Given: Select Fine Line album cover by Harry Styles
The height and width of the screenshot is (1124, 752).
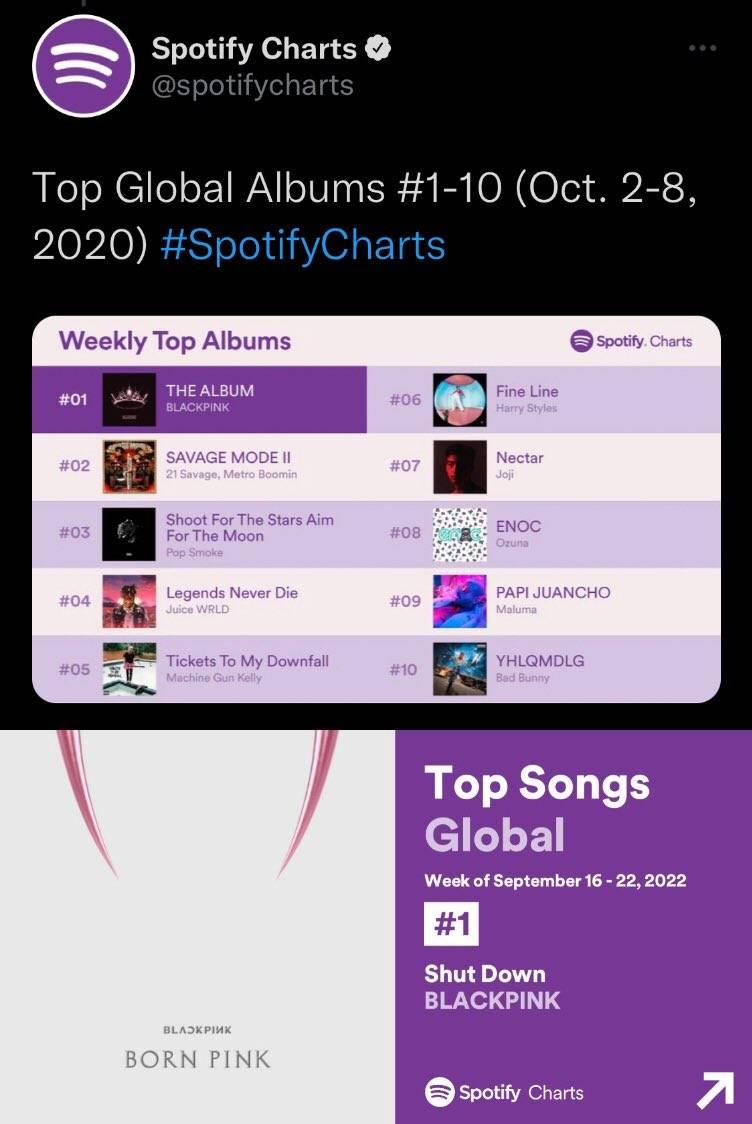Looking at the screenshot, I should (x=460, y=399).
